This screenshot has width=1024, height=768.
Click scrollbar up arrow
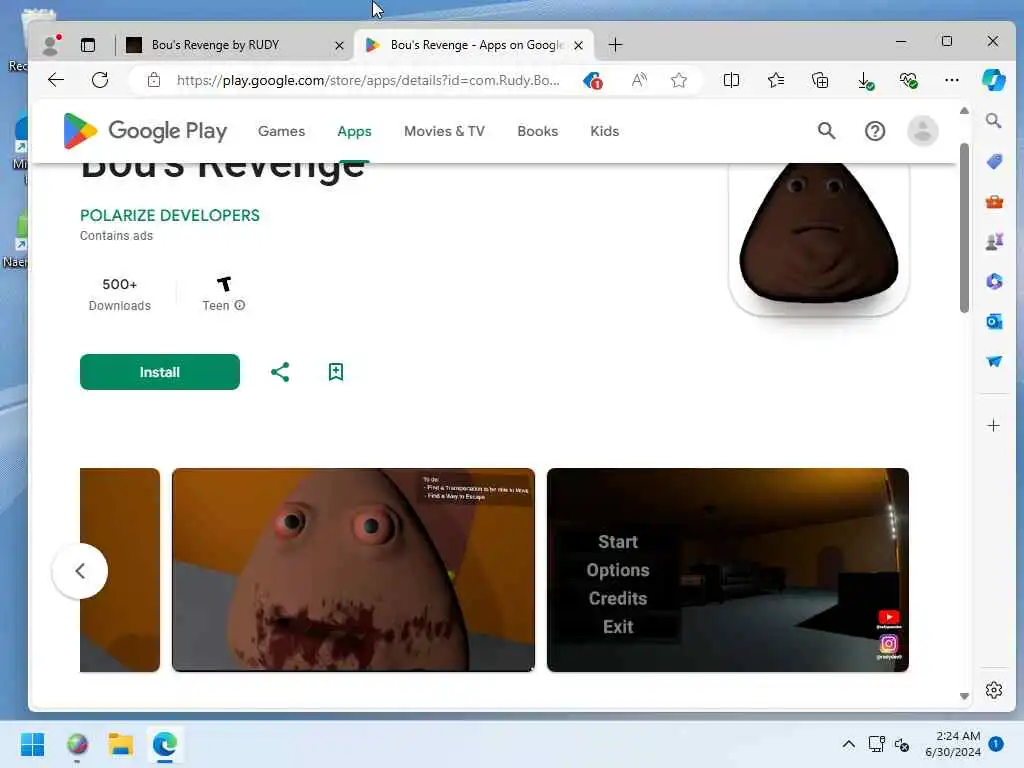point(964,110)
